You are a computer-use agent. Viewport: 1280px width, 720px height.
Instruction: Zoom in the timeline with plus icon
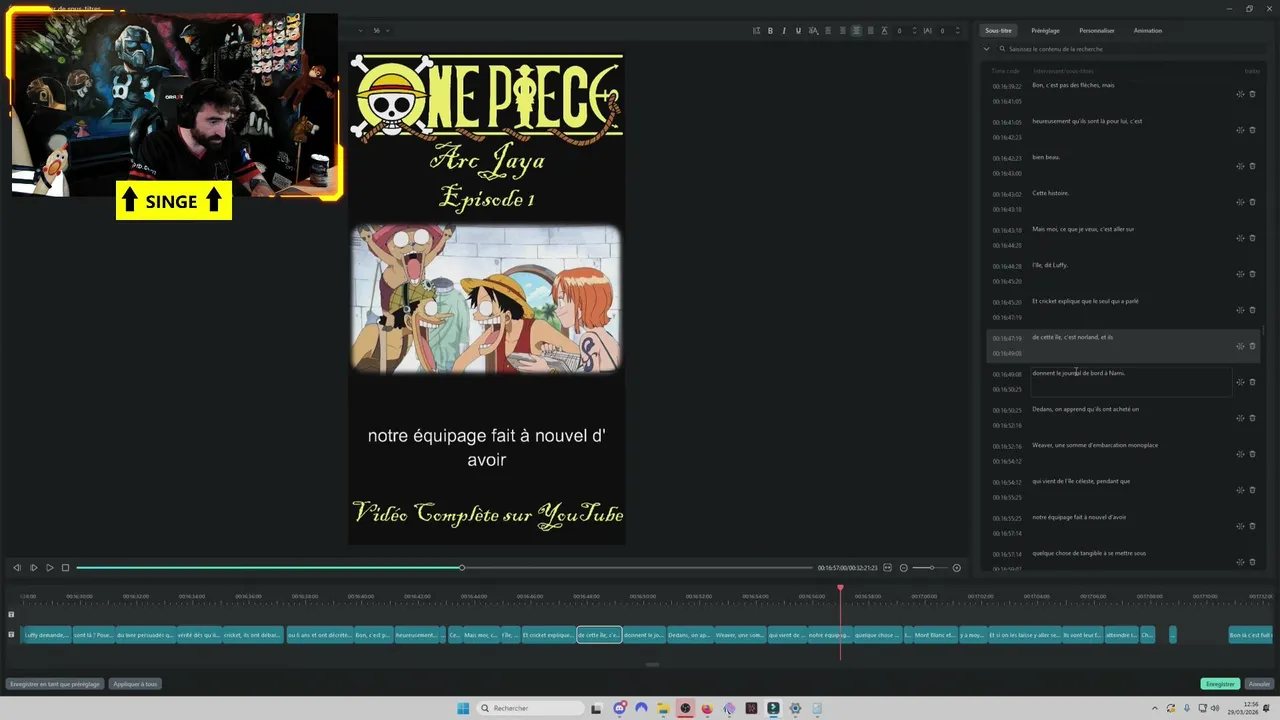coord(956,568)
